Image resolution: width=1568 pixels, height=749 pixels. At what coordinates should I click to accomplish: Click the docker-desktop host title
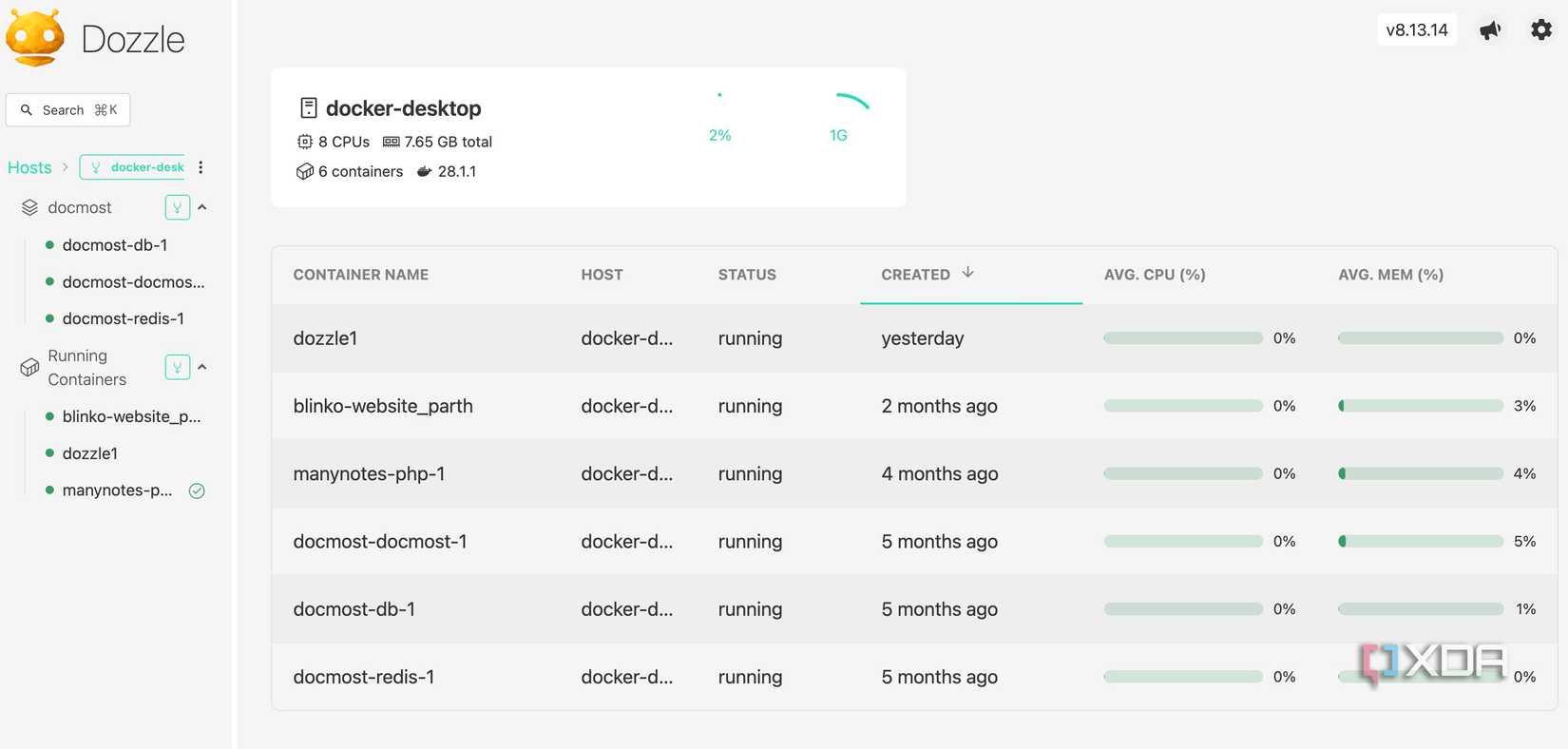point(403,108)
